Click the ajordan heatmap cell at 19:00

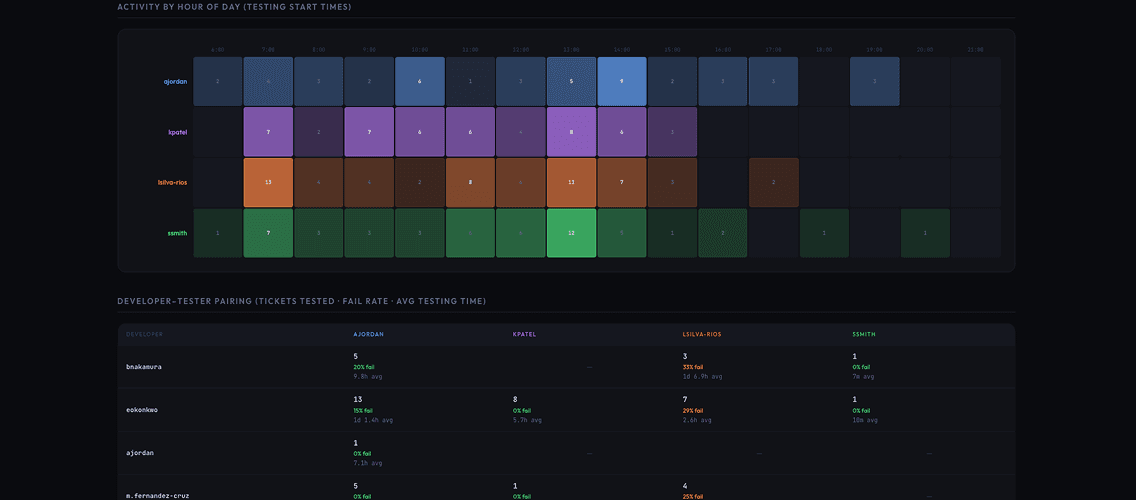click(x=874, y=81)
